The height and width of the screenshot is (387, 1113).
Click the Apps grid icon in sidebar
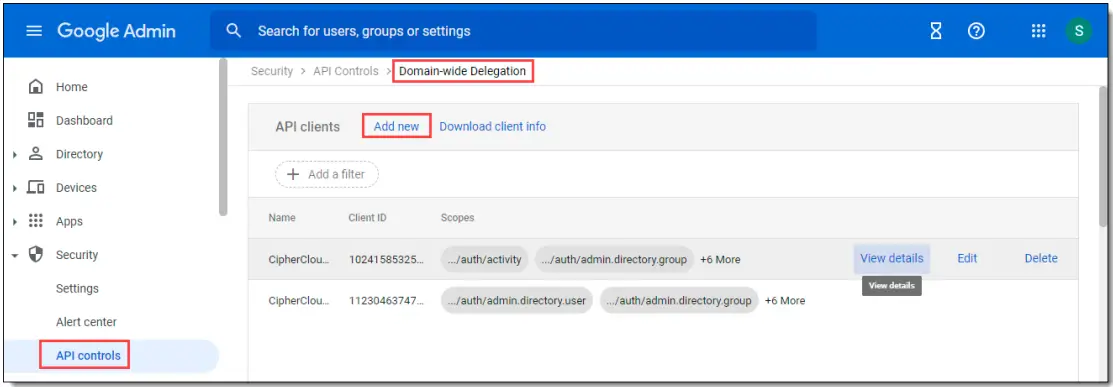(x=35, y=222)
